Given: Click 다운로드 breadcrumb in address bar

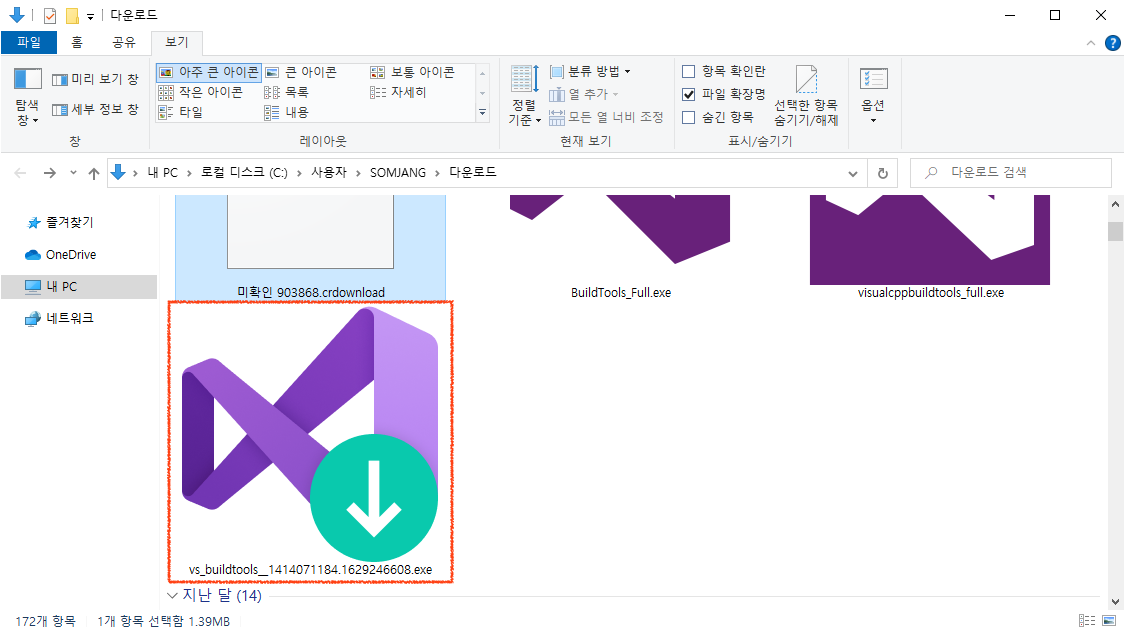Looking at the screenshot, I should click(473, 173).
